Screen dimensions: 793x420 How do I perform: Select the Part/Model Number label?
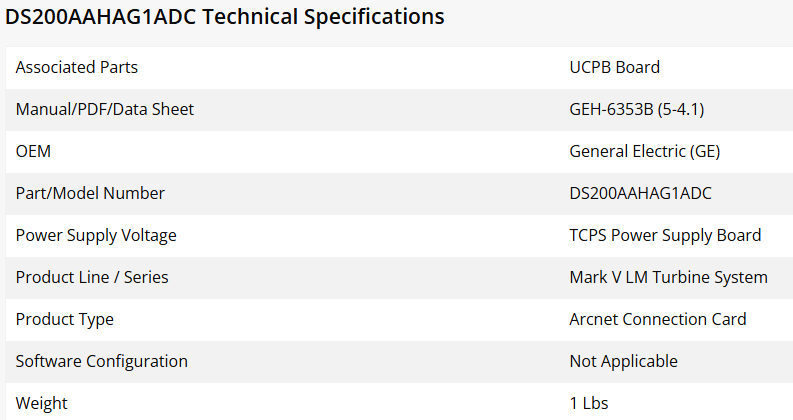pos(90,193)
